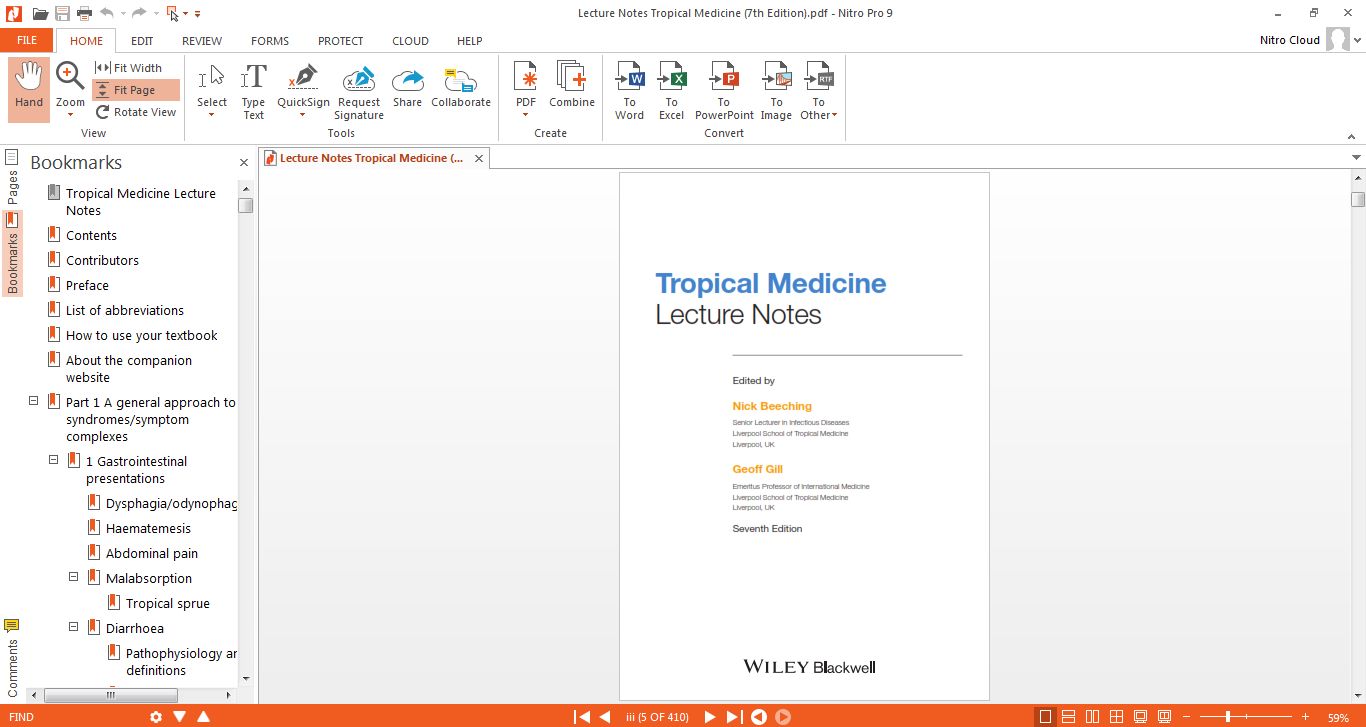Open the Contents bookmark
The image size is (1366, 727).
[91, 235]
